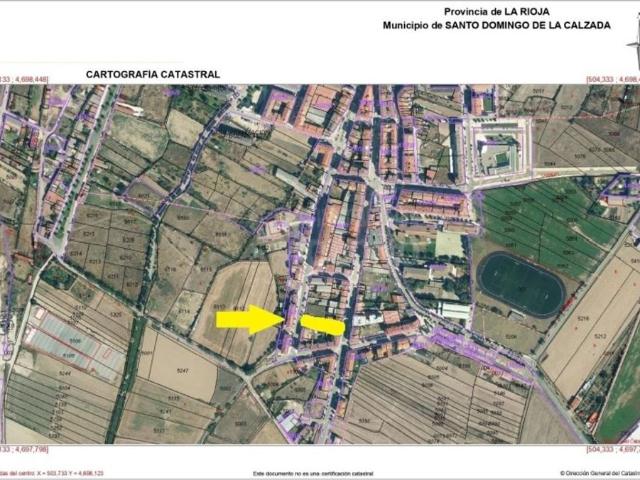
Task: Click the bottom-right corner coordinate label
Action: pyautogui.click(x=614, y=451)
